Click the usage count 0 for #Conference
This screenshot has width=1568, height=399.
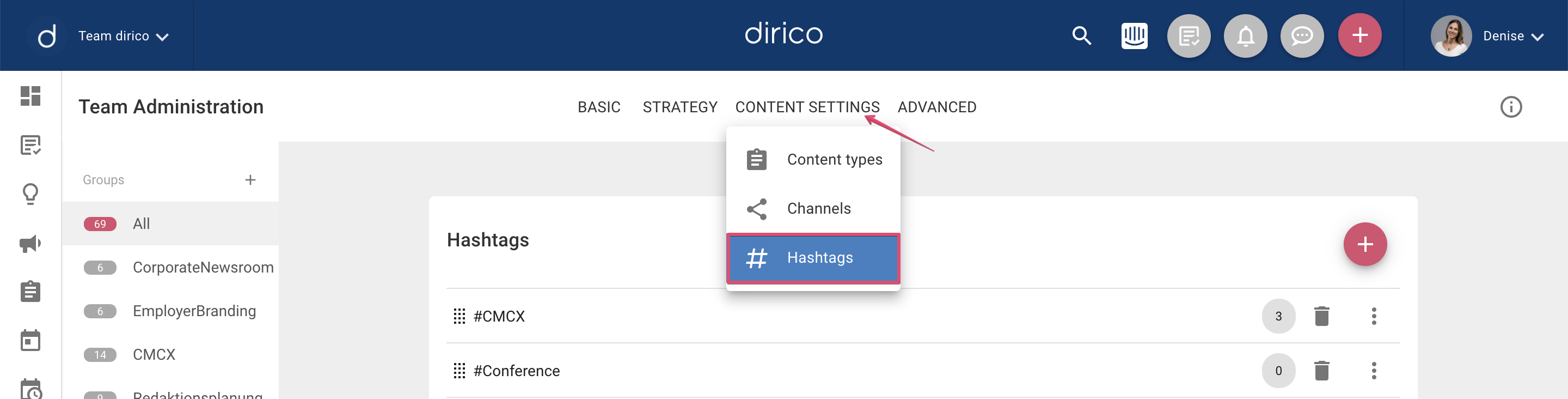pos(1278,371)
